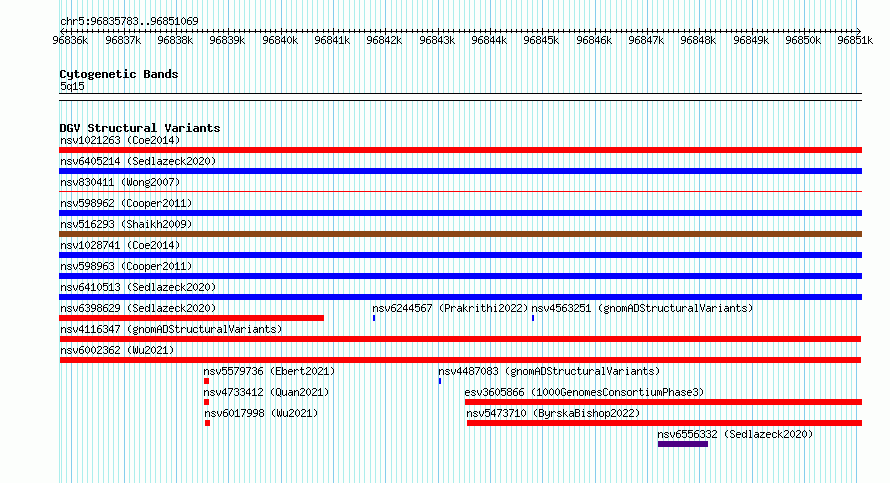890x483 pixels.
Task: Click the nsv5473710 (ByrskaBishop2022) label
Action: (553, 413)
